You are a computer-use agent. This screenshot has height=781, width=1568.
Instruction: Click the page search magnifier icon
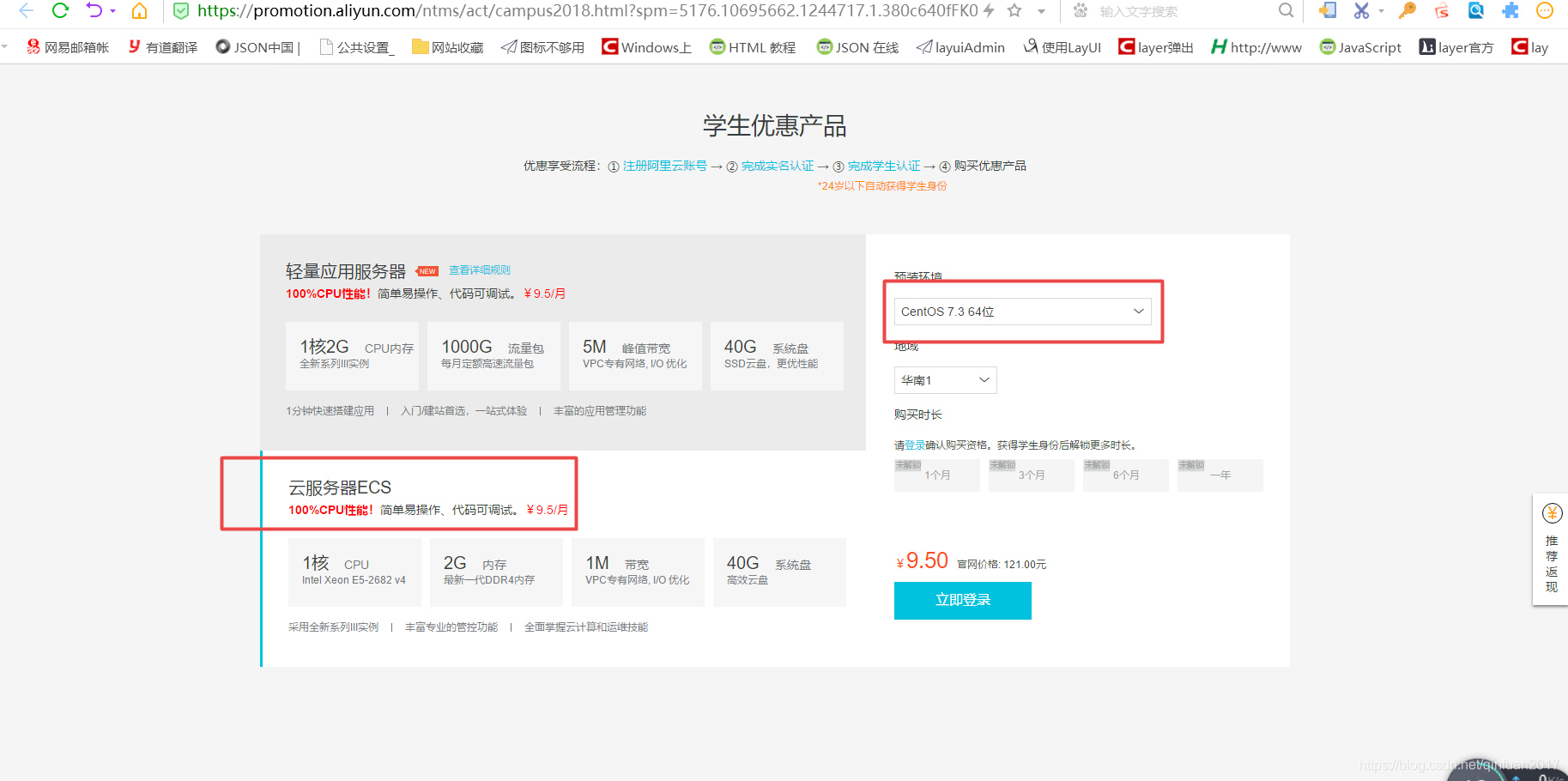[1286, 12]
